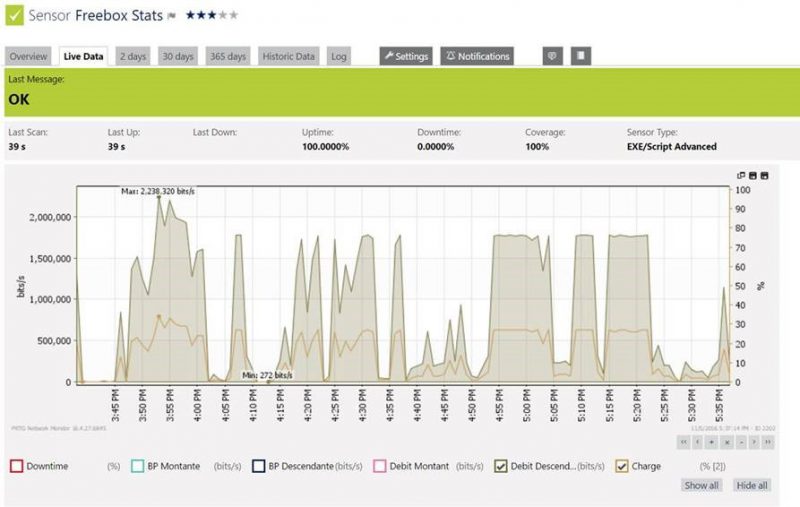Toggle the Debit Montant channel checkbox
The height and width of the screenshot is (507, 800).
[380, 466]
